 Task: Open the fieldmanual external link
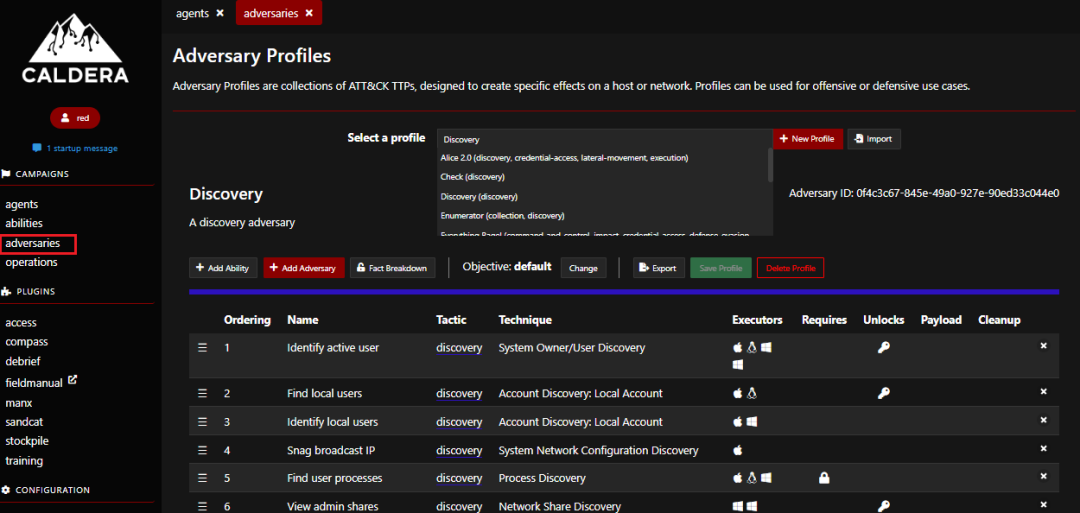[x=41, y=381]
